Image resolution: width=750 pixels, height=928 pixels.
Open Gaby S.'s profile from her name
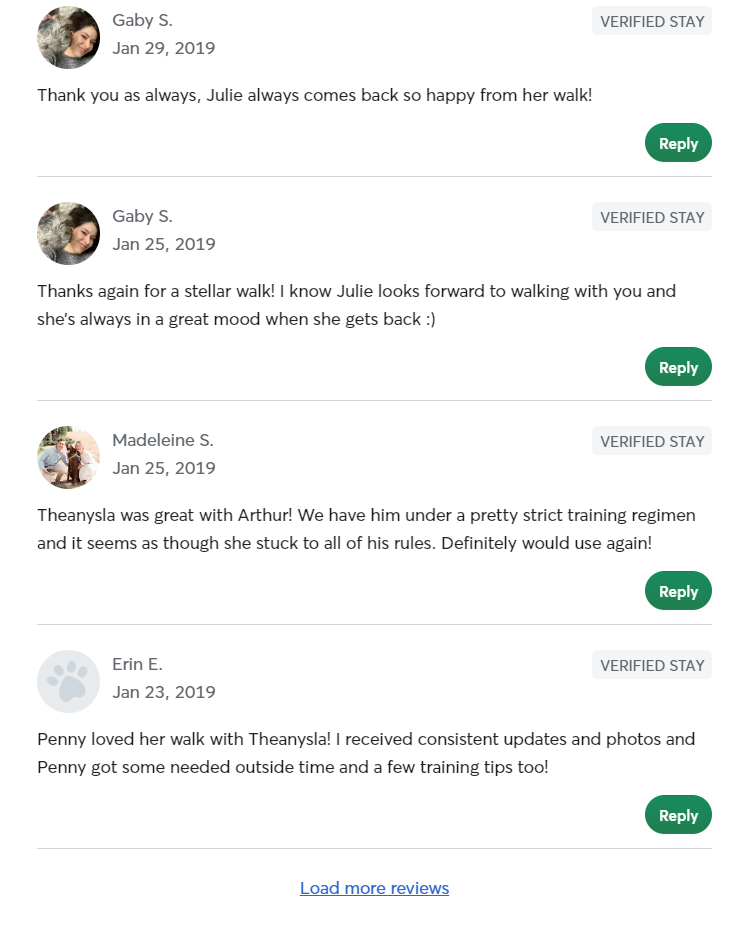(x=142, y=19)
